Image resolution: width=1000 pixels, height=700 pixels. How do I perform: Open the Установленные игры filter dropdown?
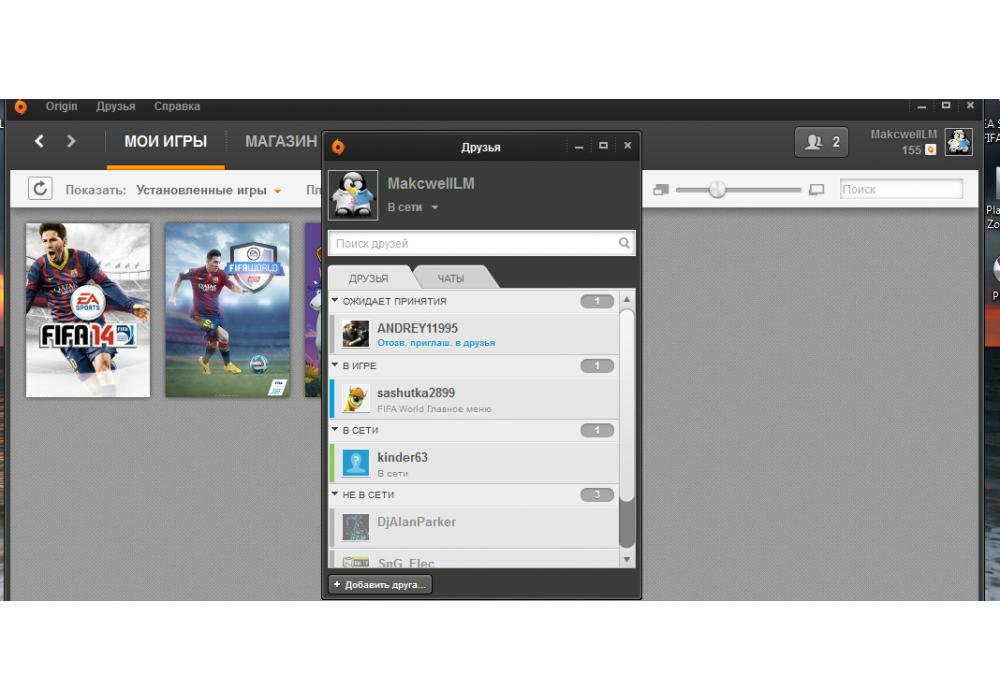coord(208,190)
